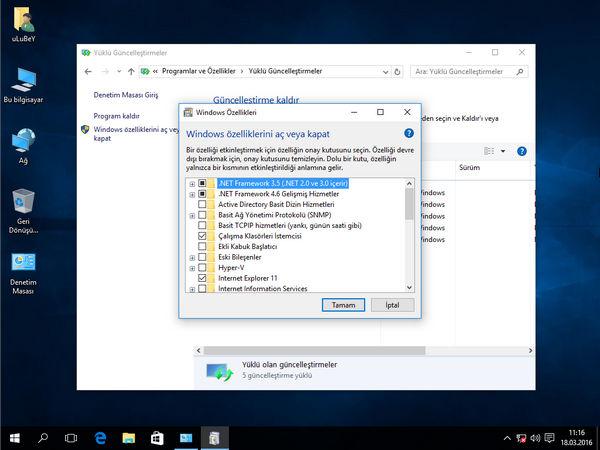Viewport: 600px width, 450px height.
Task: Click left arrow of horizontal scrollbar
Action: [x=198, y=351]
